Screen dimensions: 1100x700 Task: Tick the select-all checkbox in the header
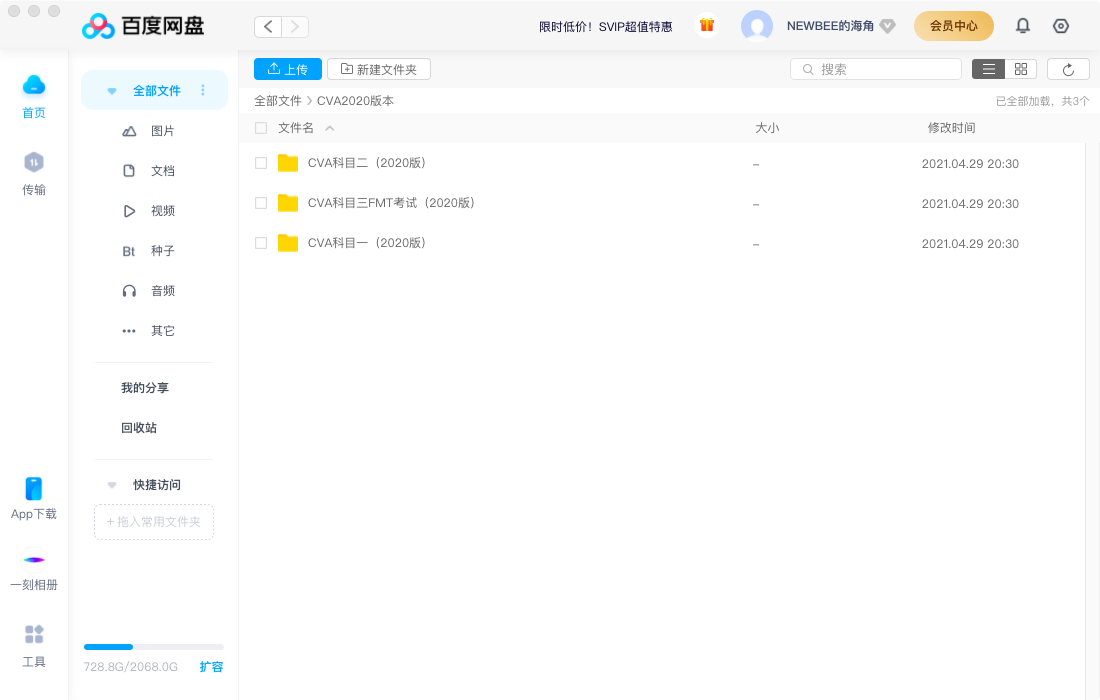point(261,128)
